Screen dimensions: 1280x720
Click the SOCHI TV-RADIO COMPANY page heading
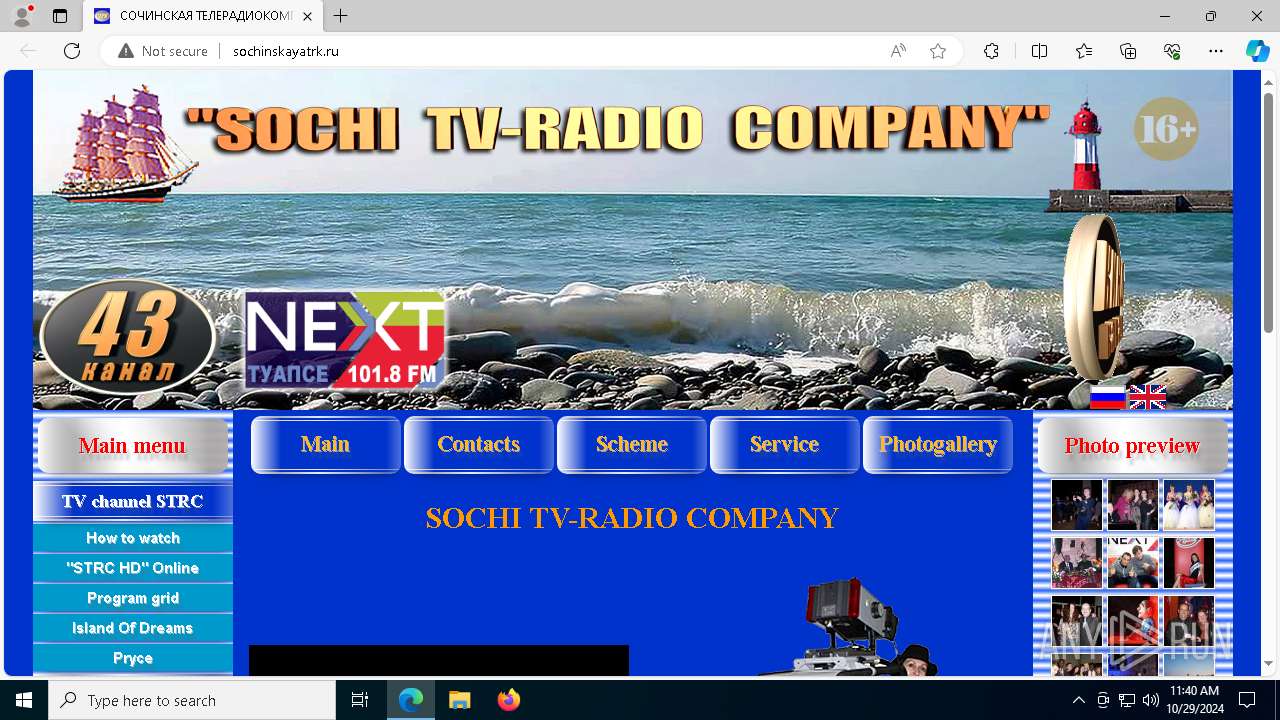[x=632, y=518]
